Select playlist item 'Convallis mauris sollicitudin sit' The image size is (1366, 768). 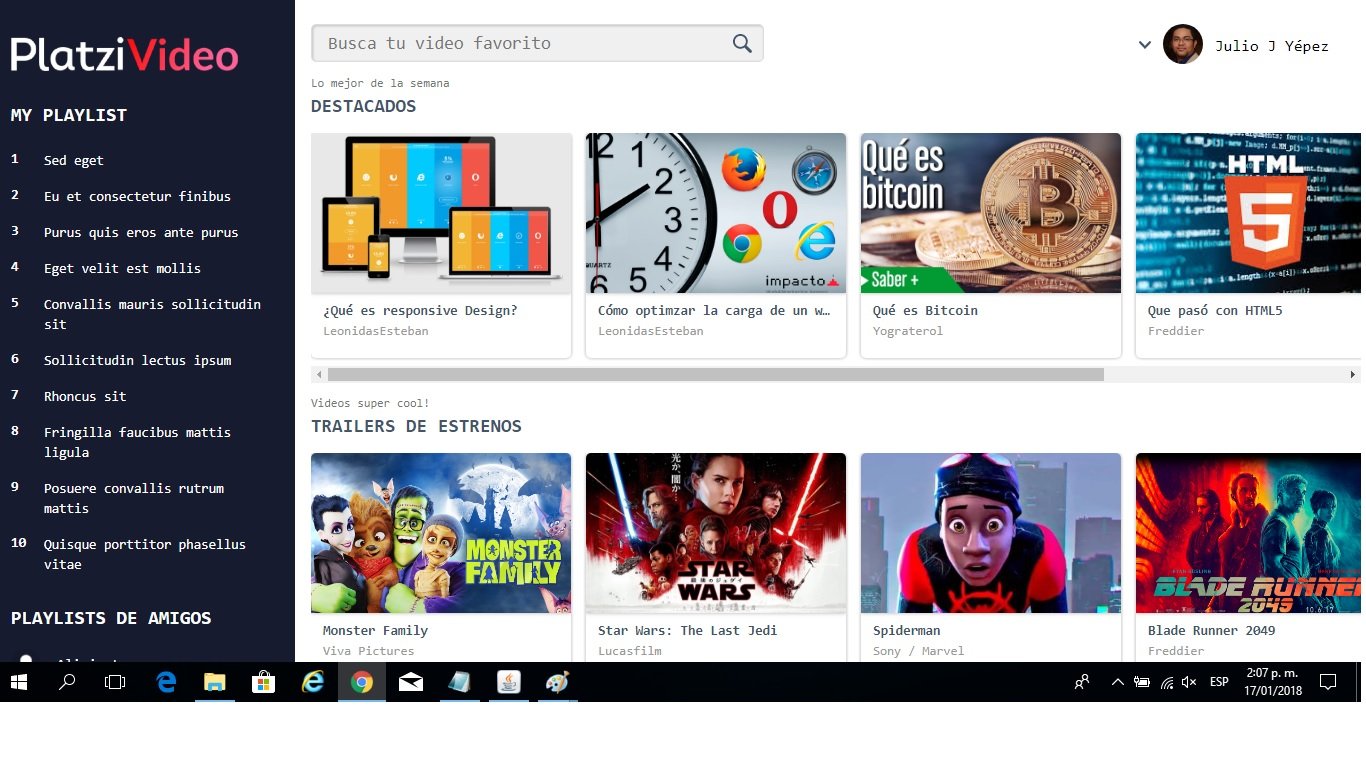click(152, 314)
